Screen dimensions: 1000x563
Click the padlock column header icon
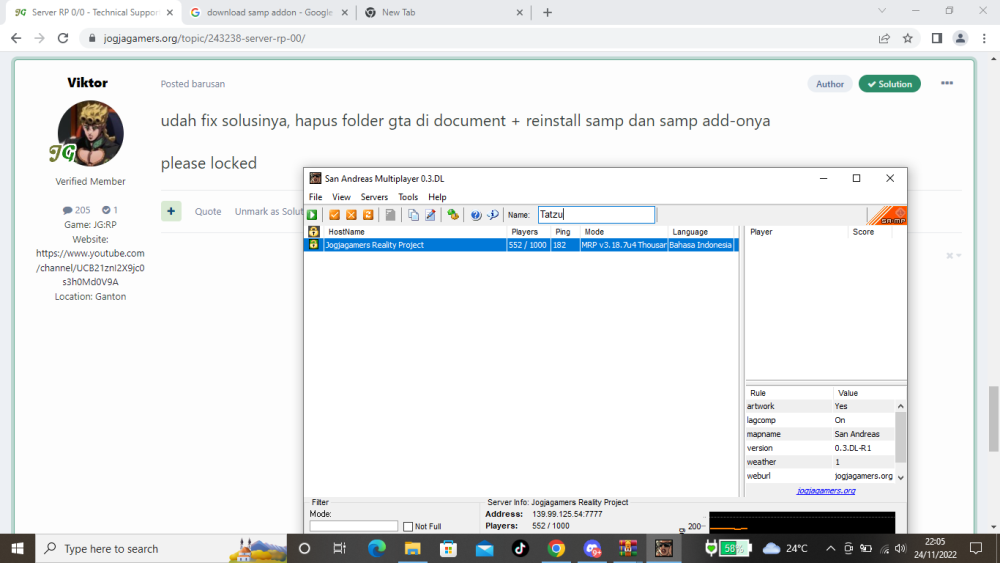314,231
